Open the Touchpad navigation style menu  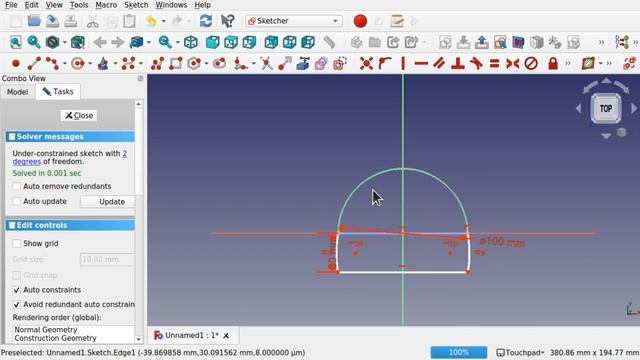pyautogui.click(x=520, y=352)
